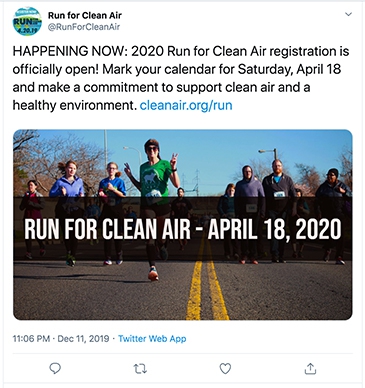365x388 pixels.
Task: View the 11:06 PM Dec 11, 2019 timestamp
Action: click(61, 339)
